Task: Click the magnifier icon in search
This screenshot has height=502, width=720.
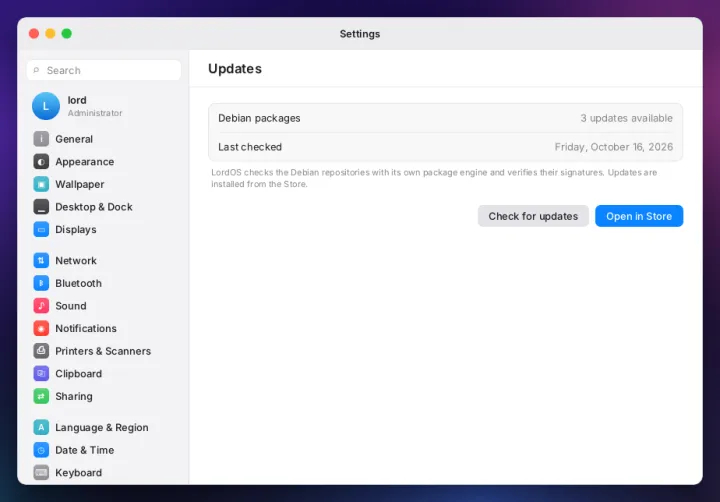Action: [x=36, y=70]
